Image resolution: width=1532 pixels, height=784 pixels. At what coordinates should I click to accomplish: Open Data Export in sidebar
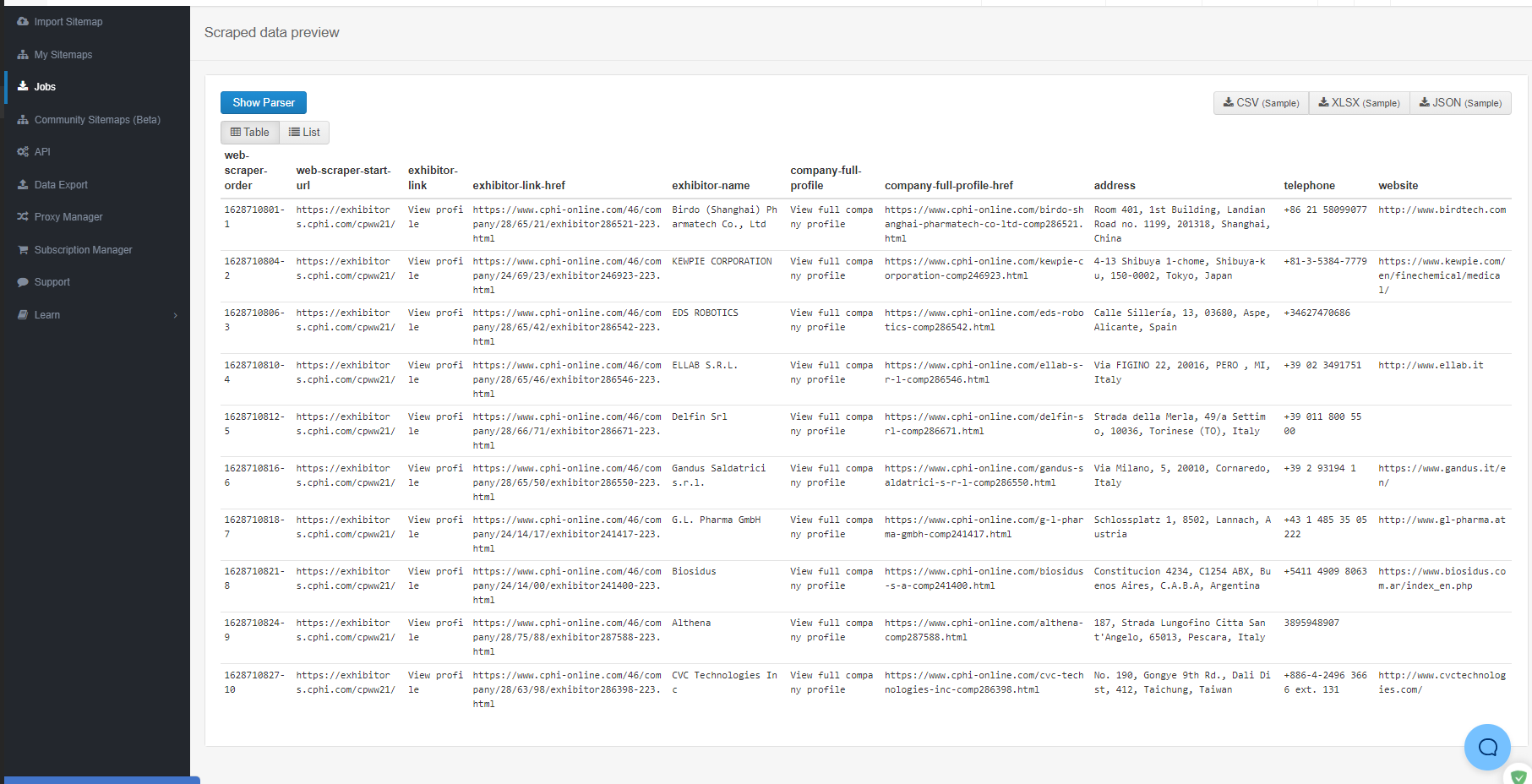(x=61, y=185)
